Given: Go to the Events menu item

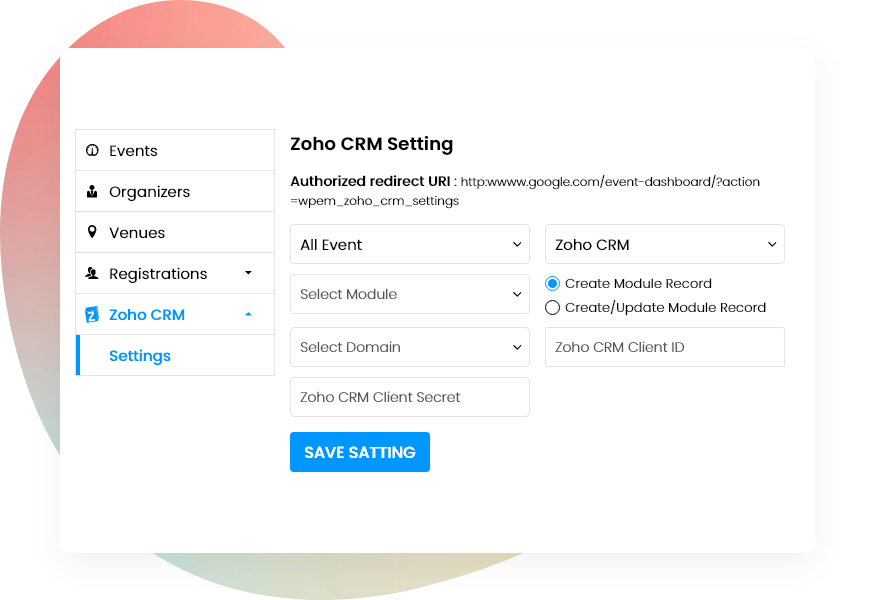Looking at the screenshot, I should tap(134, 151).
